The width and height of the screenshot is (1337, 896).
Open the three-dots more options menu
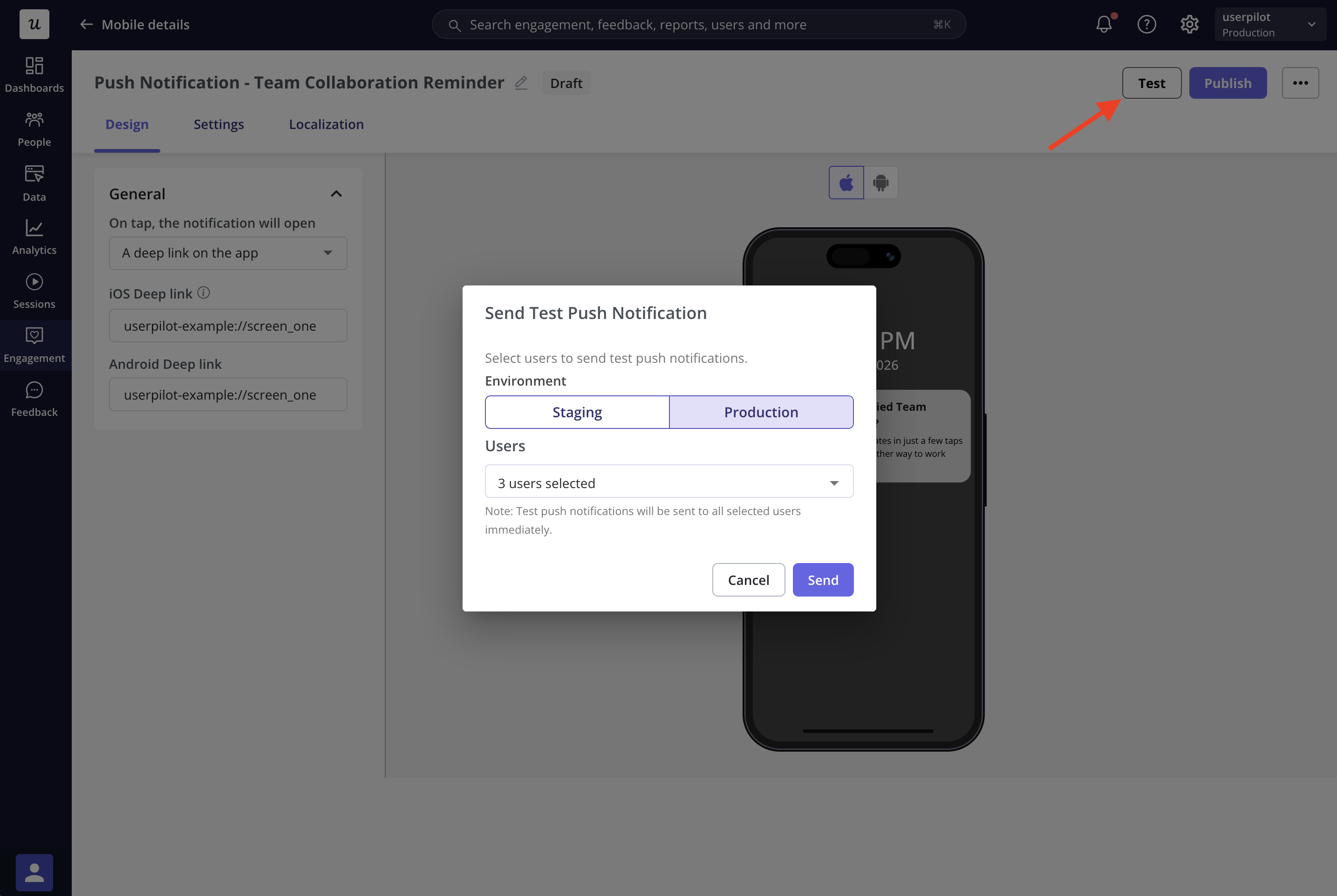tap(1300, 83)
